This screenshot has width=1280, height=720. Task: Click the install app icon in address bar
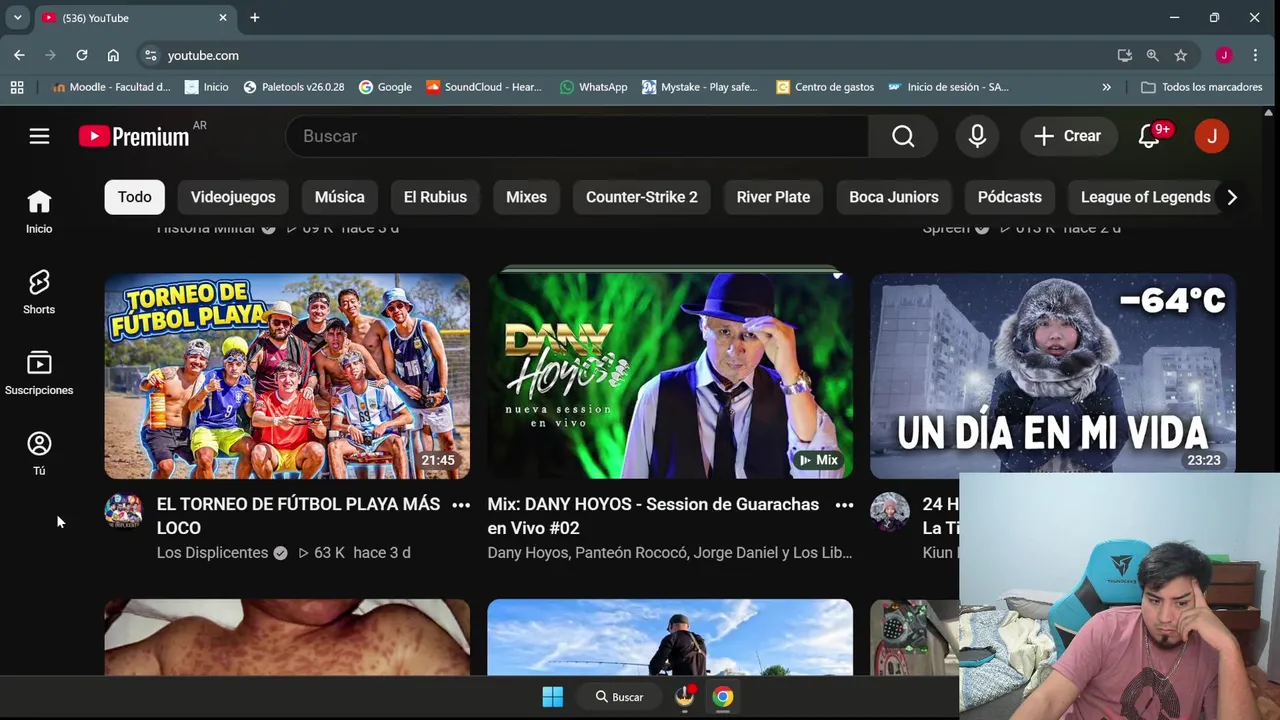click(x=1125, y=55)
